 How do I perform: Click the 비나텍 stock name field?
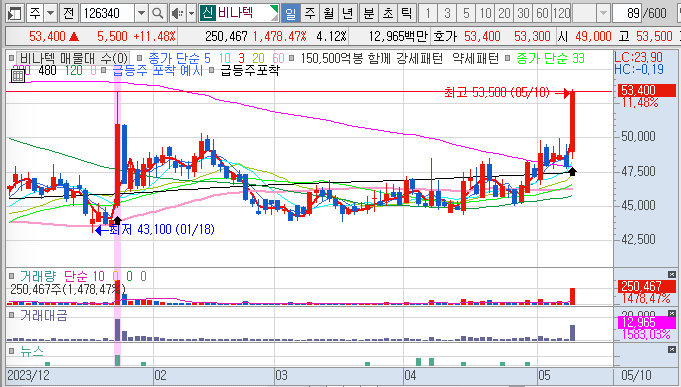[239, 13]
